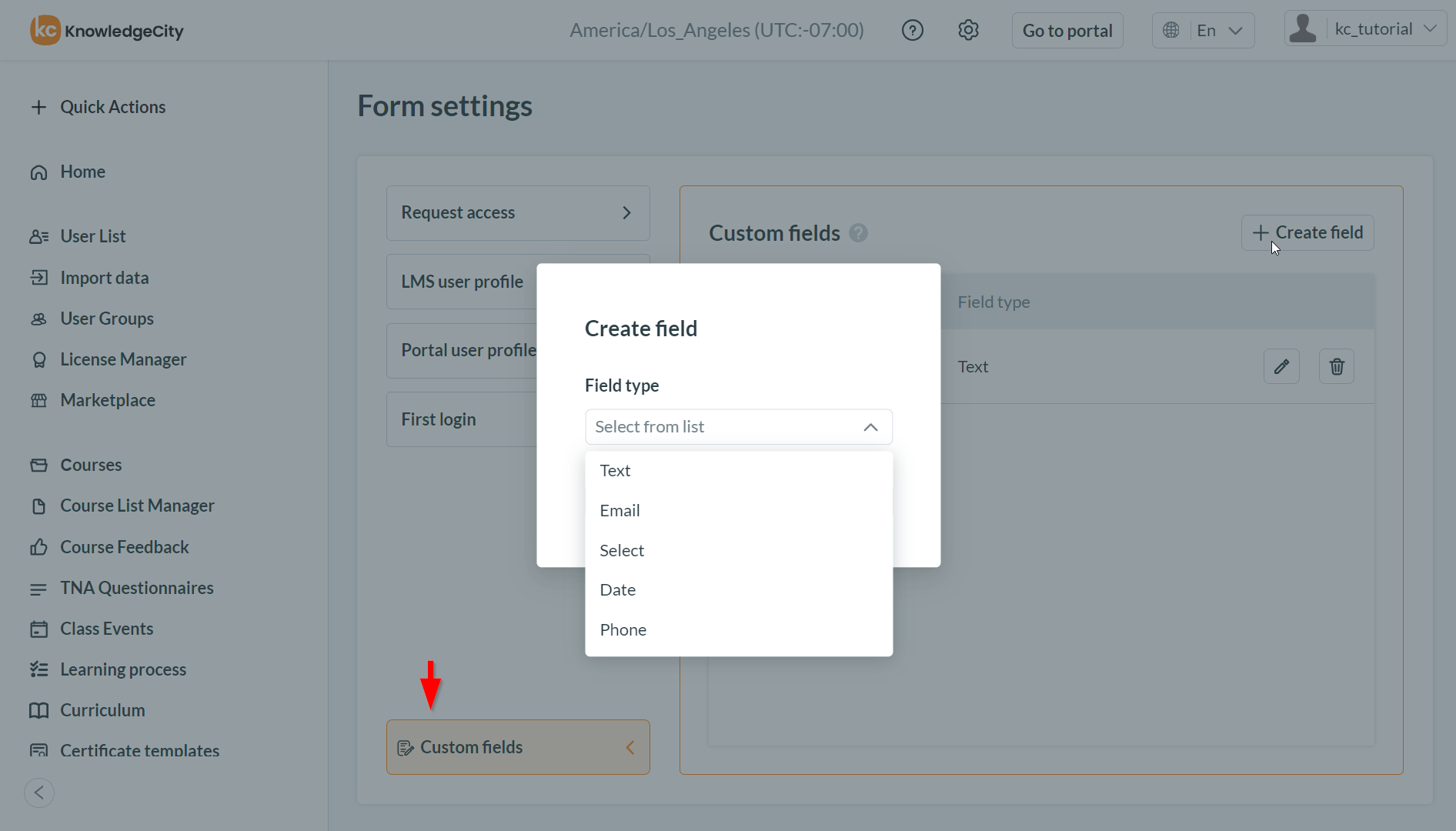This screenshot has height=831, width=1456.
Task: Click the Custom fields help tooltip icon
Action: click(858, 233)
